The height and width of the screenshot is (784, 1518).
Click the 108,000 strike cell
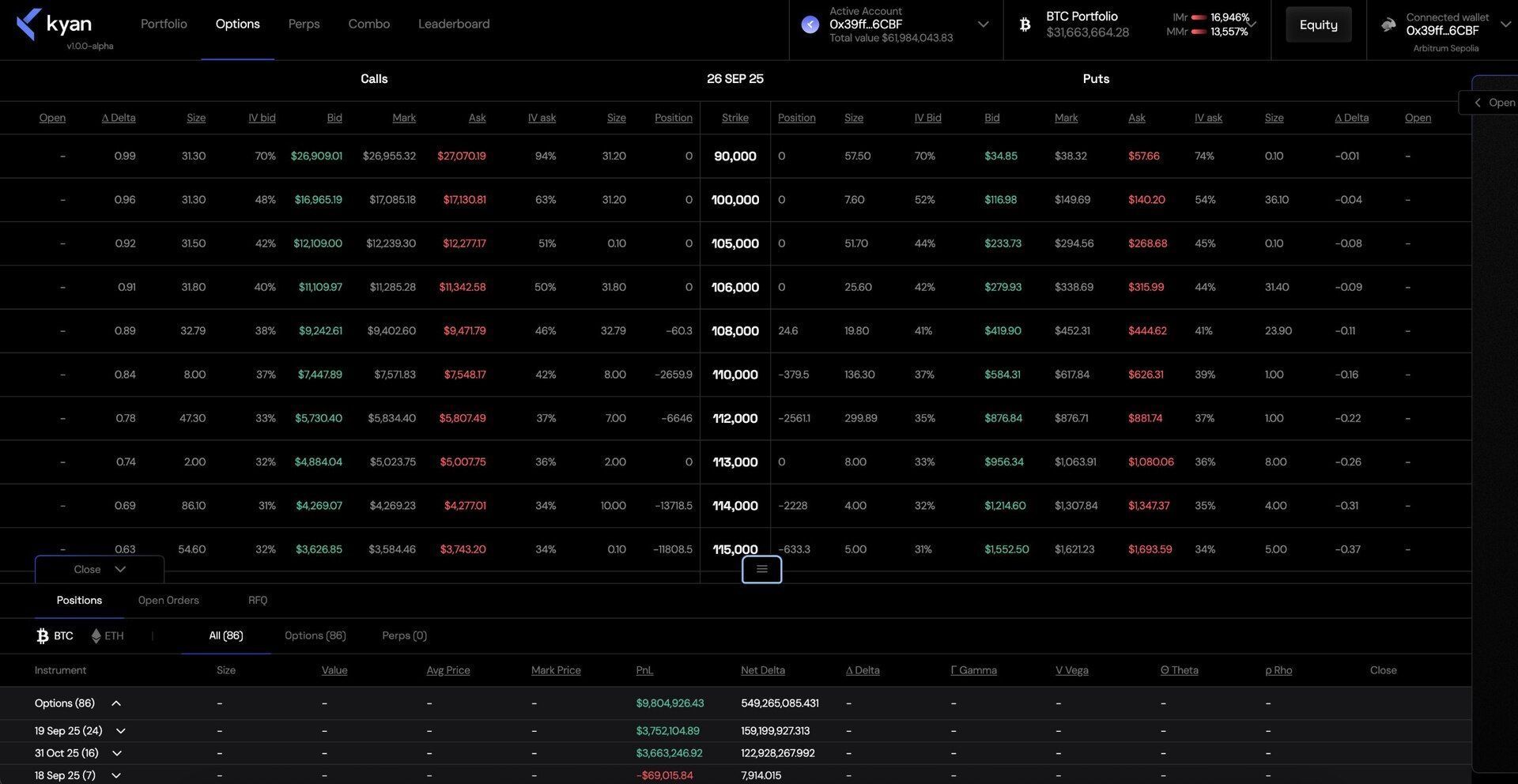[x=735, y=331]
